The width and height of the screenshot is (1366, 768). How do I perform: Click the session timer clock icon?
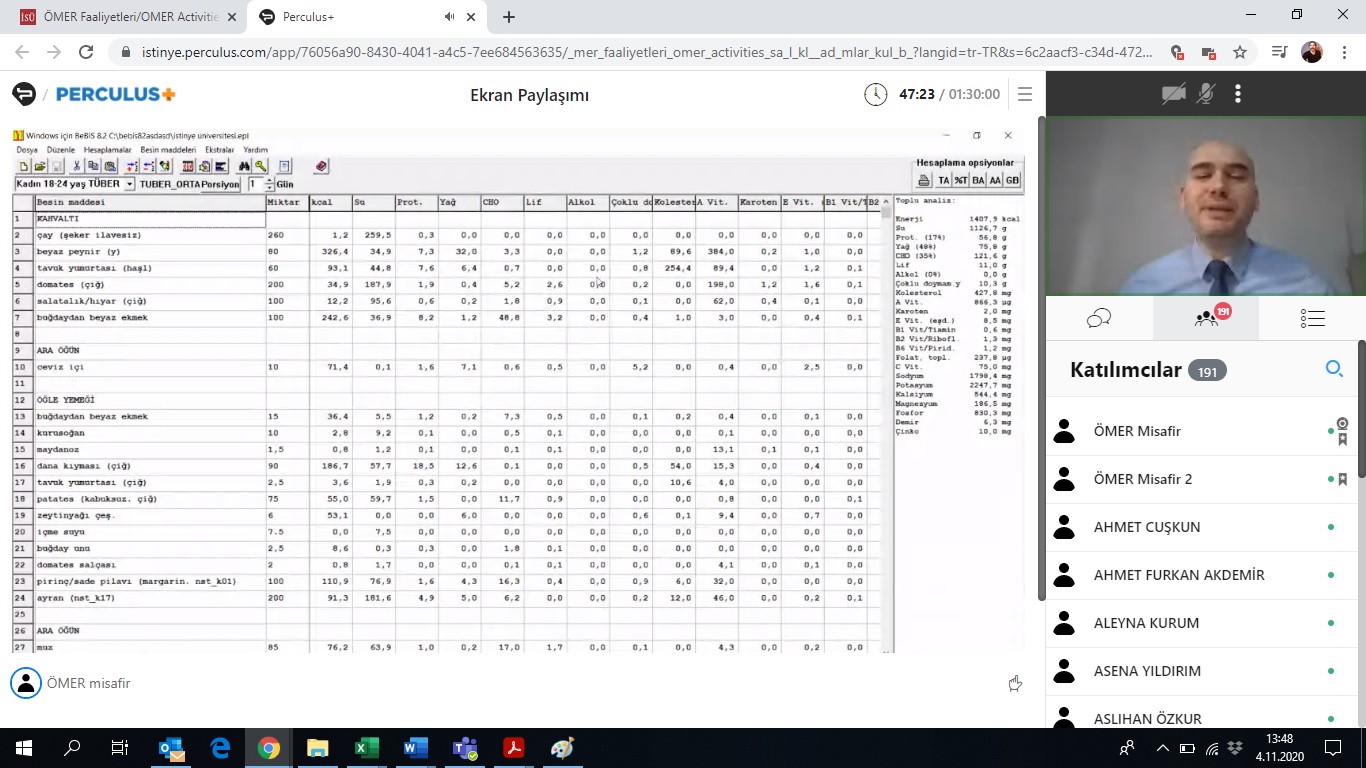tap(875, 94)
